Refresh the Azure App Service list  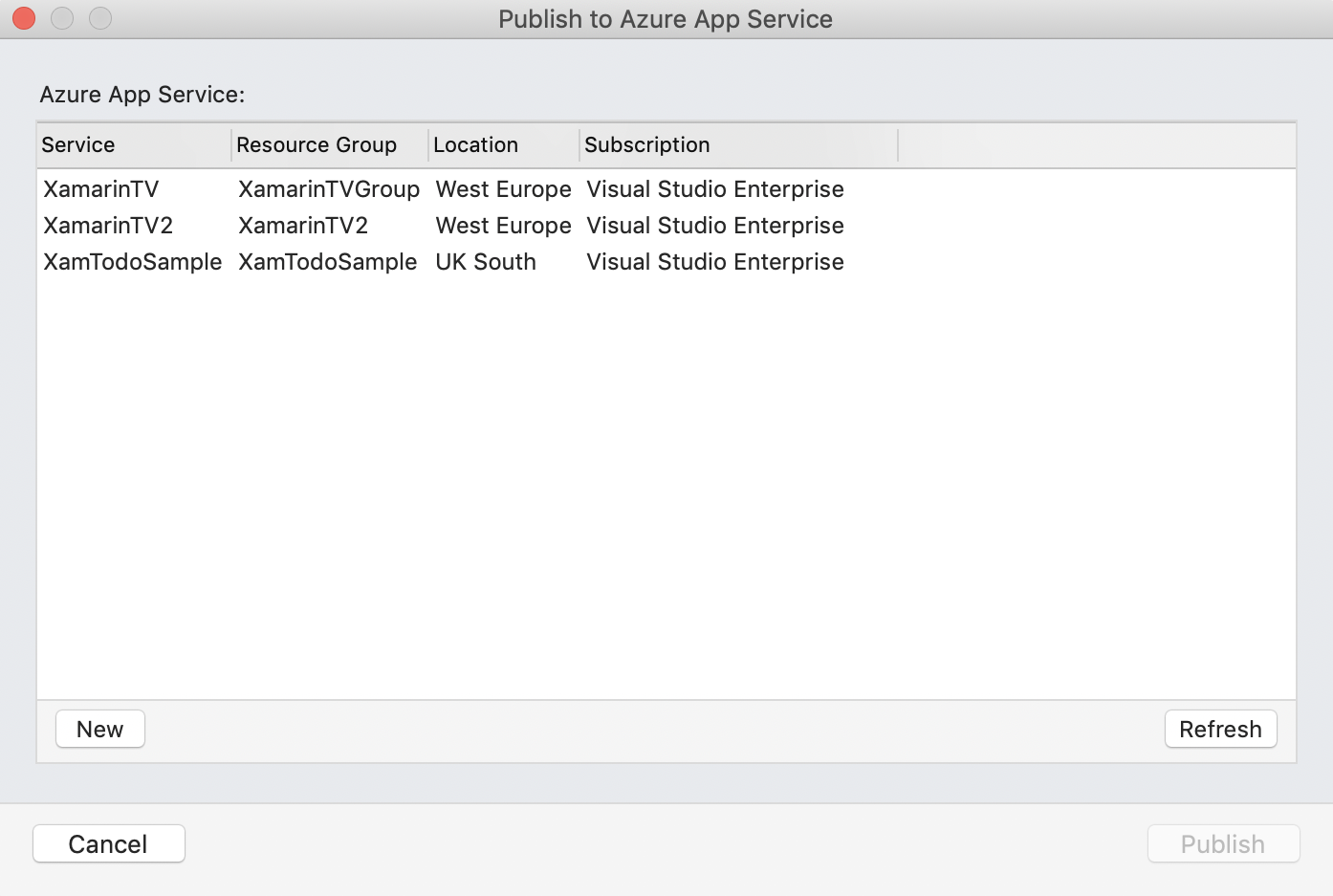click(1220, 729)
